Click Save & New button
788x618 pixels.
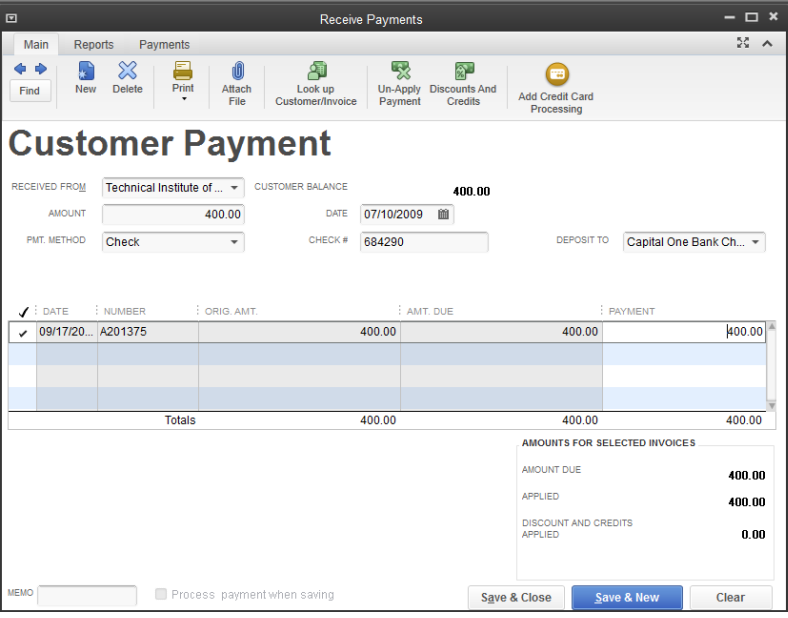[627, 598]
